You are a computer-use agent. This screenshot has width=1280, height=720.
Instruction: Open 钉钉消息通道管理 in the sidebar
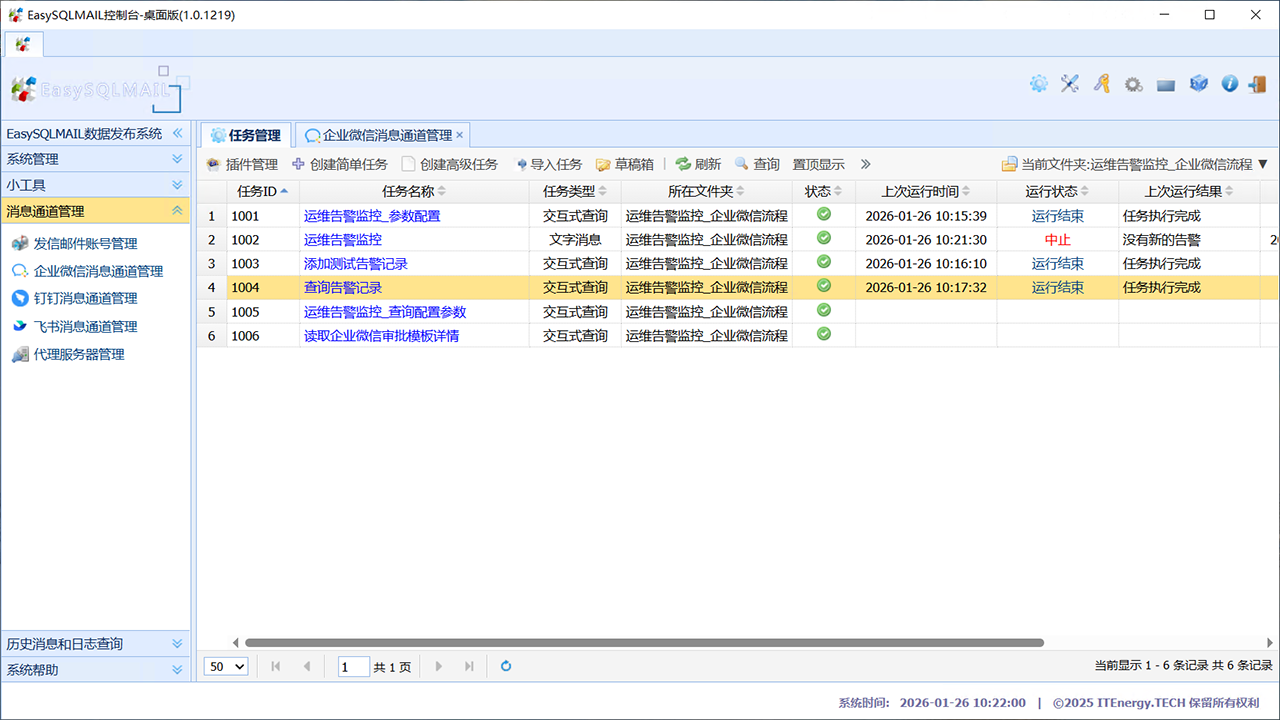(x=75, y=298)
